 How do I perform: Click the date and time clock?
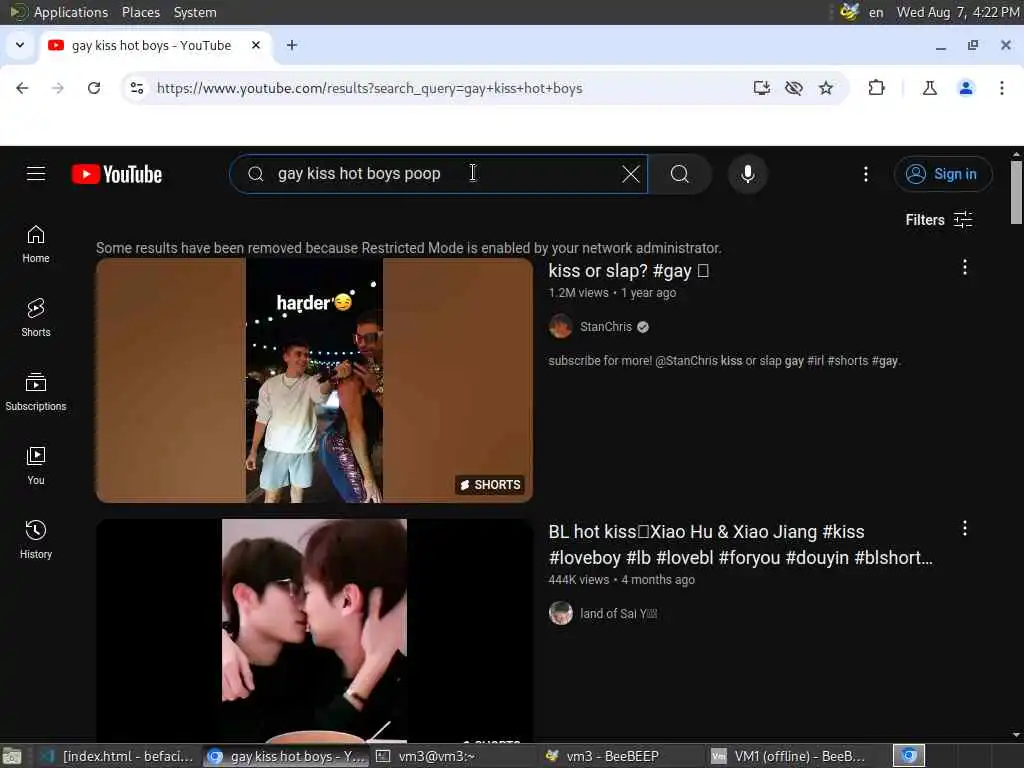tap(957, 12)
